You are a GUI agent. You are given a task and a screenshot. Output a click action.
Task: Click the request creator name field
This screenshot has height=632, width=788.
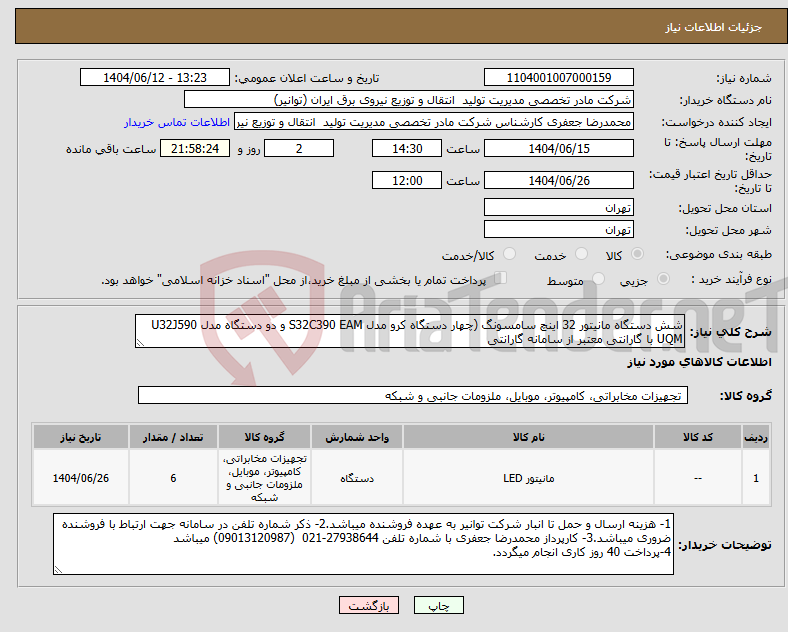434,122
